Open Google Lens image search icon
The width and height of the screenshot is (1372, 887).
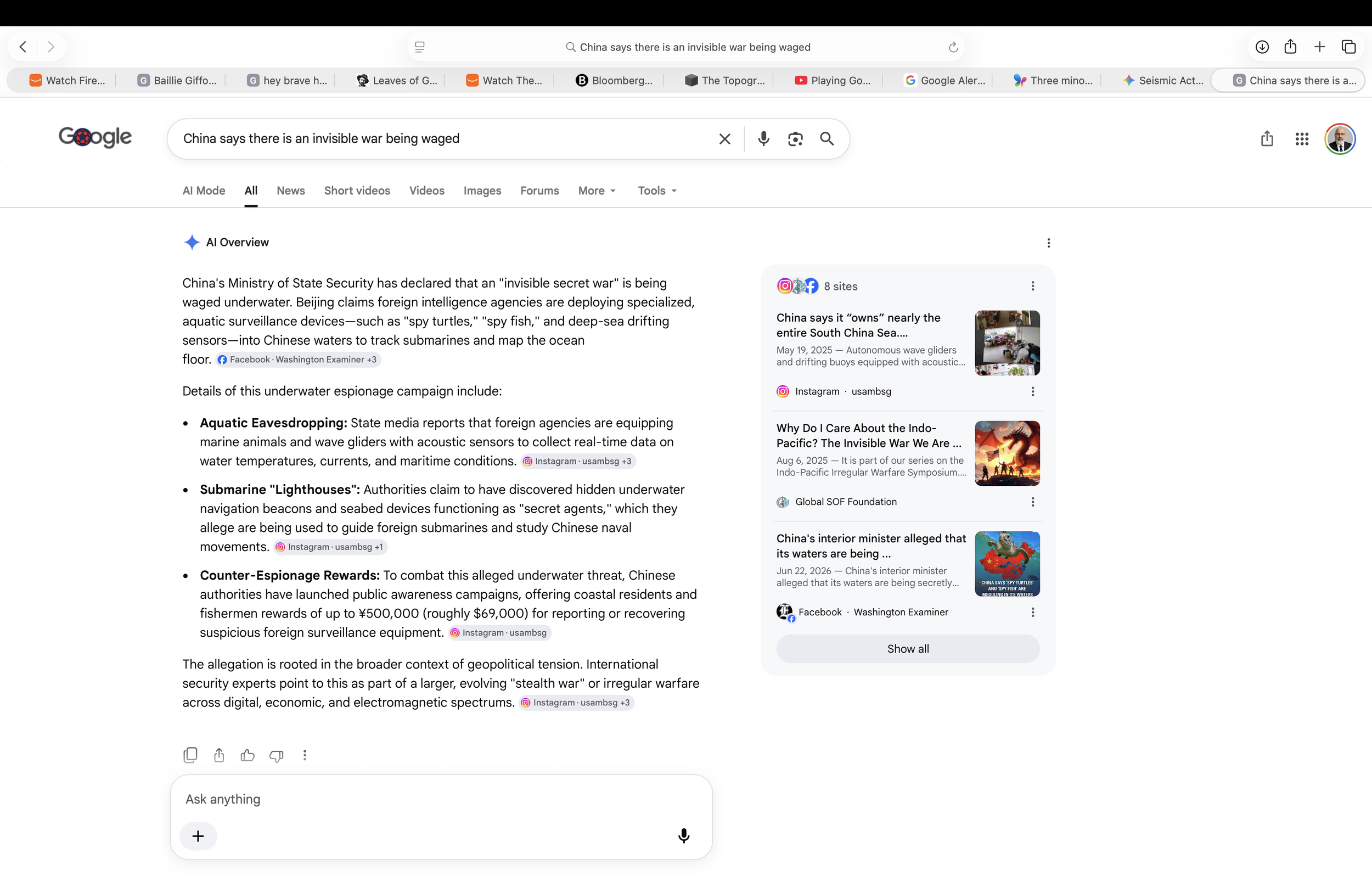(795, 139)
